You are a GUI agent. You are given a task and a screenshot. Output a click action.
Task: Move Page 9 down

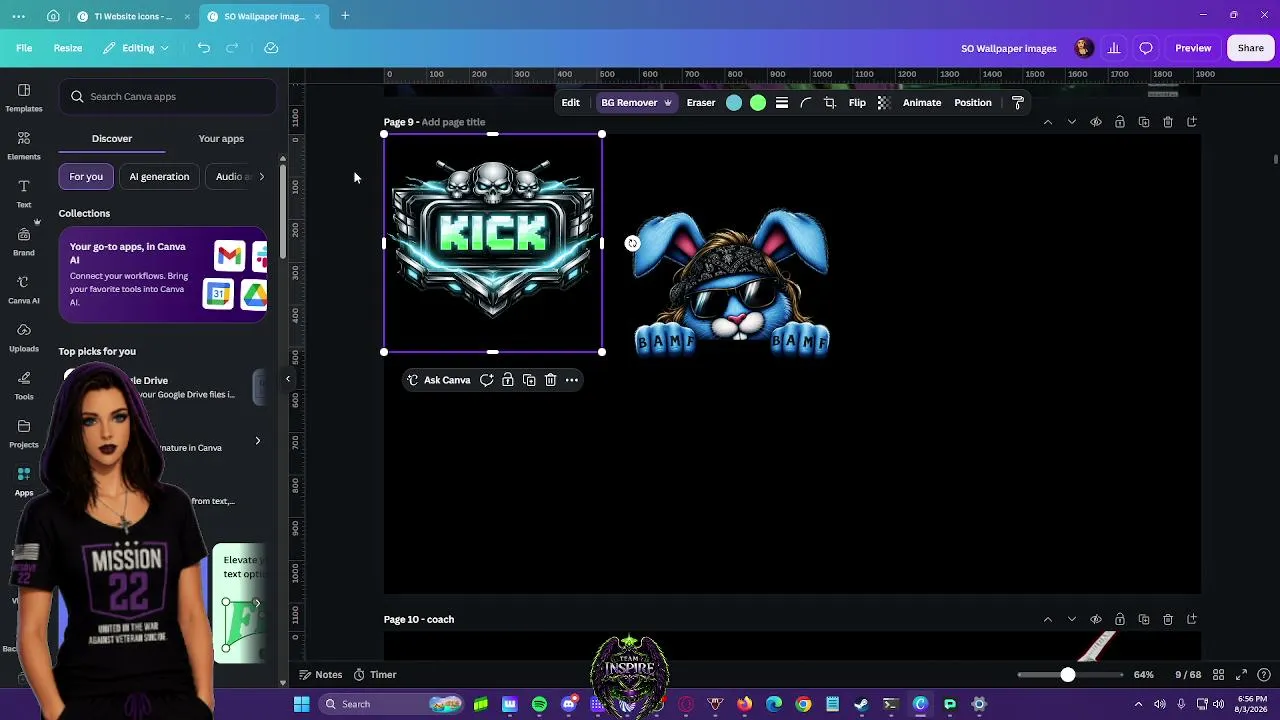[x=1072, y=122]
